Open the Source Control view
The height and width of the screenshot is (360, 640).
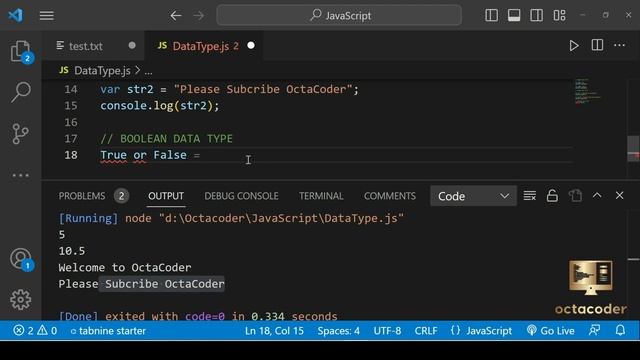20,133
